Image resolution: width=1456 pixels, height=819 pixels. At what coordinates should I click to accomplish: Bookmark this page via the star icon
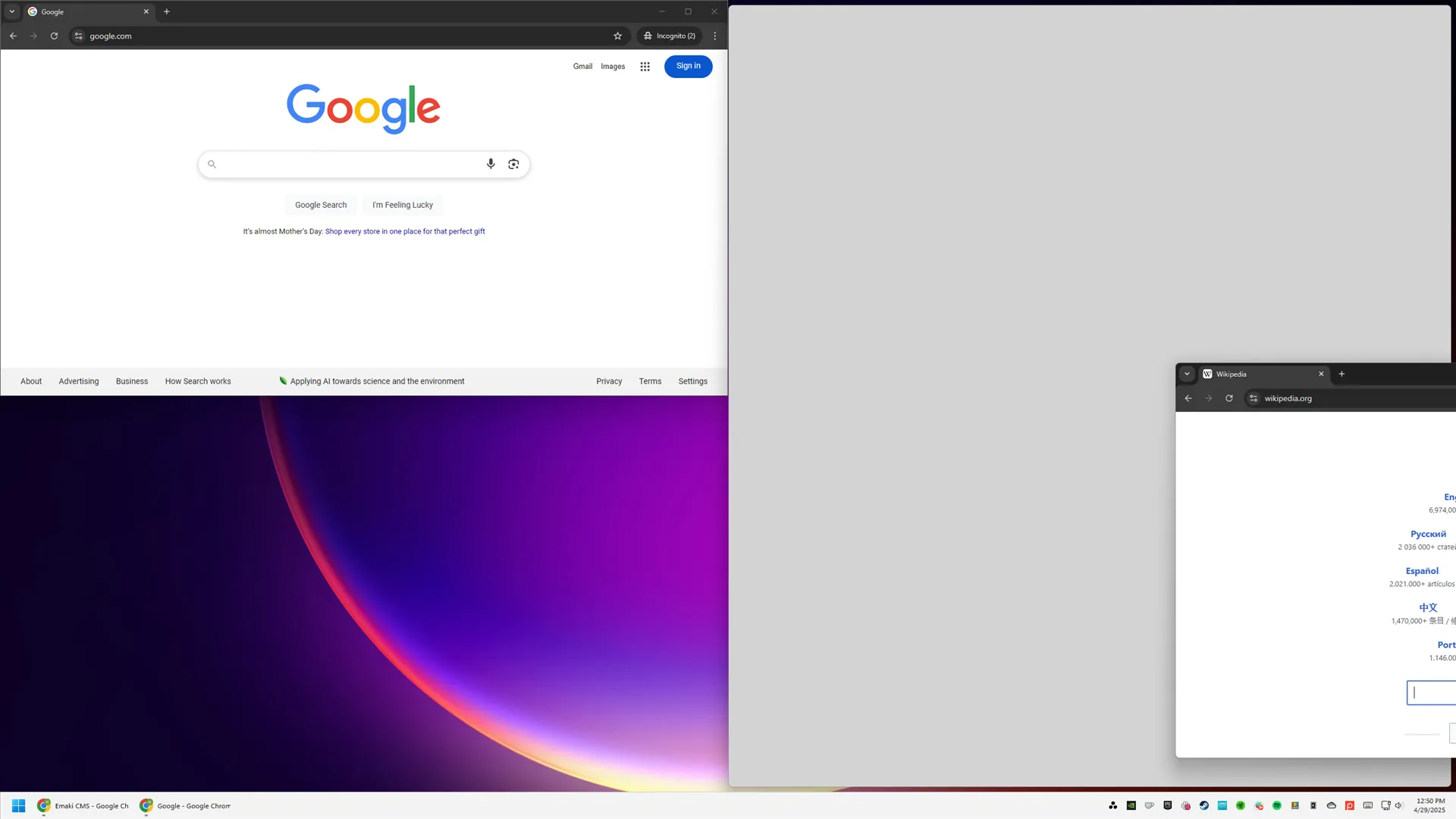[x=617, y=36]
